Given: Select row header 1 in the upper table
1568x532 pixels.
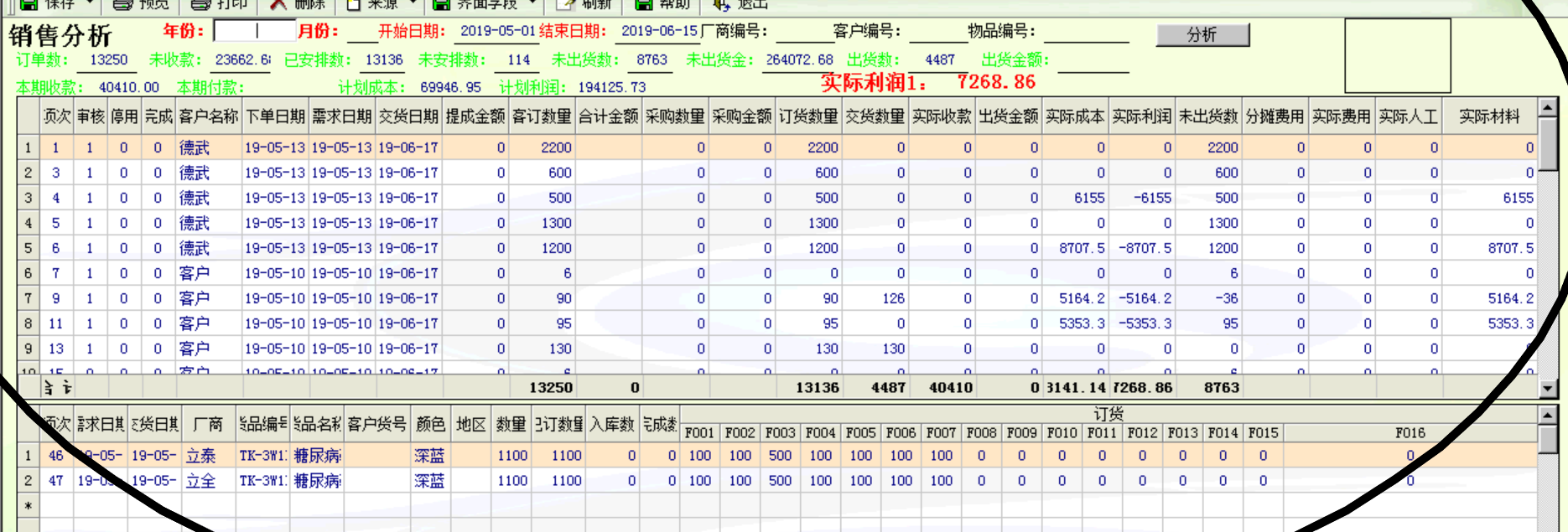Looking at the screenshot, I should click(x=29, y=147).
